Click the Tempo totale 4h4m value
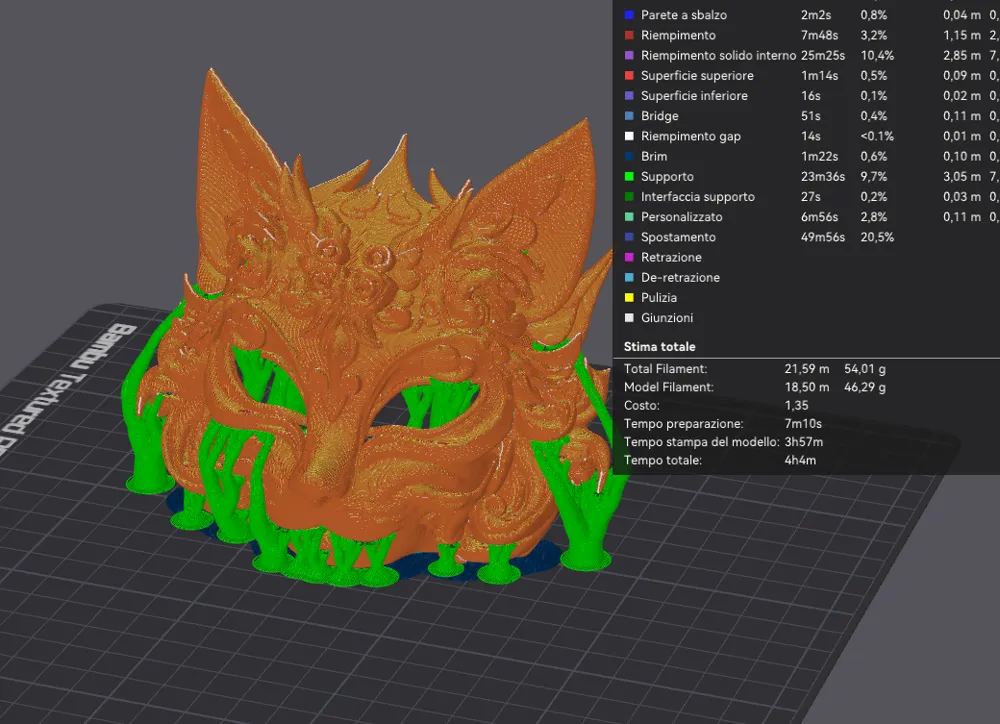Viewport: 1000px width, 724px height. pos(801,460)
